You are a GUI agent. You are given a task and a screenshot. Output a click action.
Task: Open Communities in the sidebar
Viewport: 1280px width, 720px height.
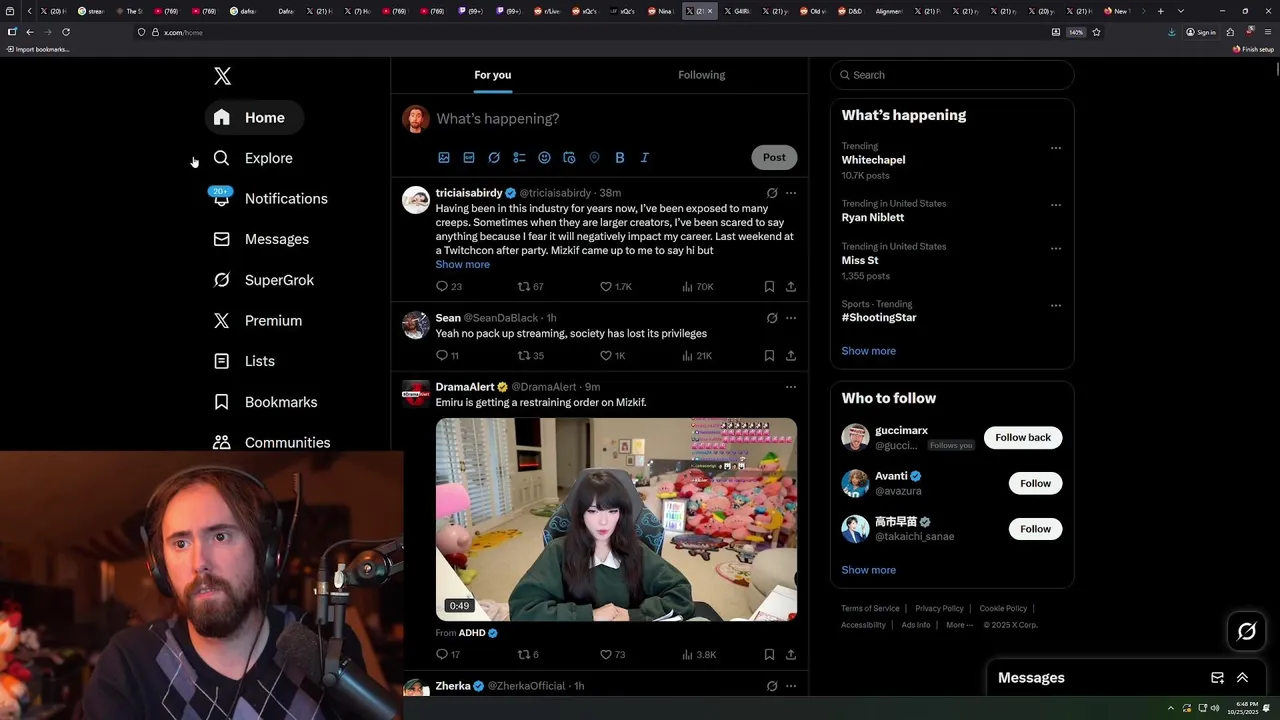click(x=272, y=442)
